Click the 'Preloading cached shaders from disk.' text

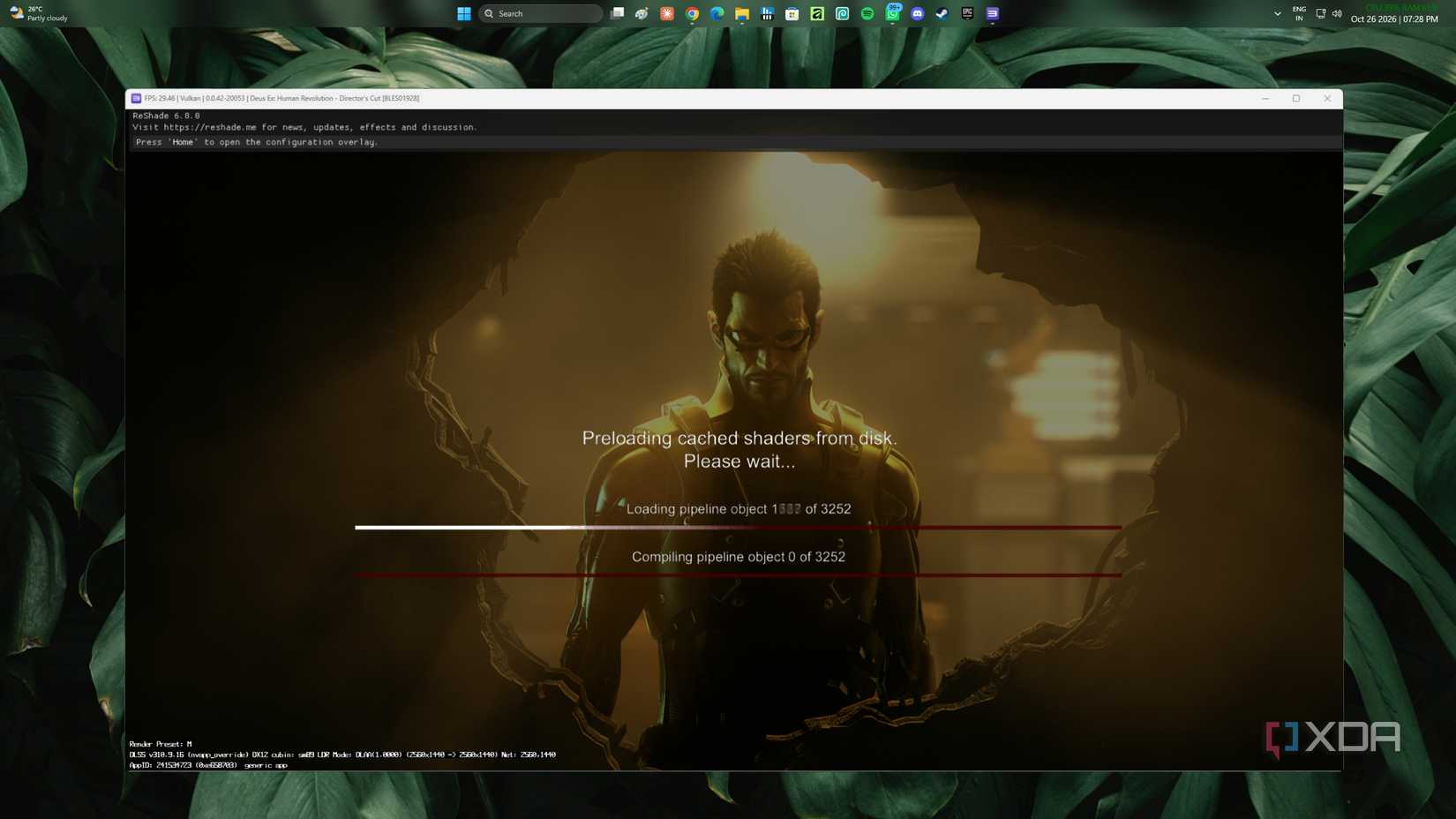[x=739, y=438]
